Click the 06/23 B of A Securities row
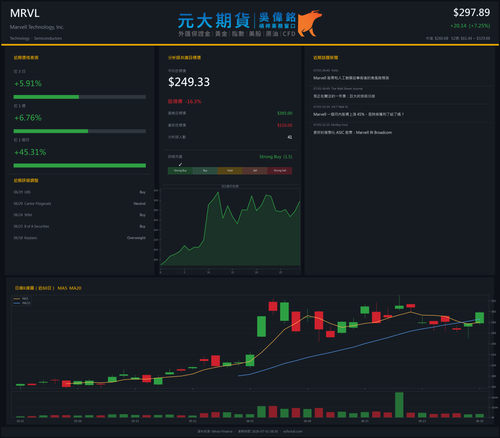The image size is (500, 438). (x=80, y=226)
